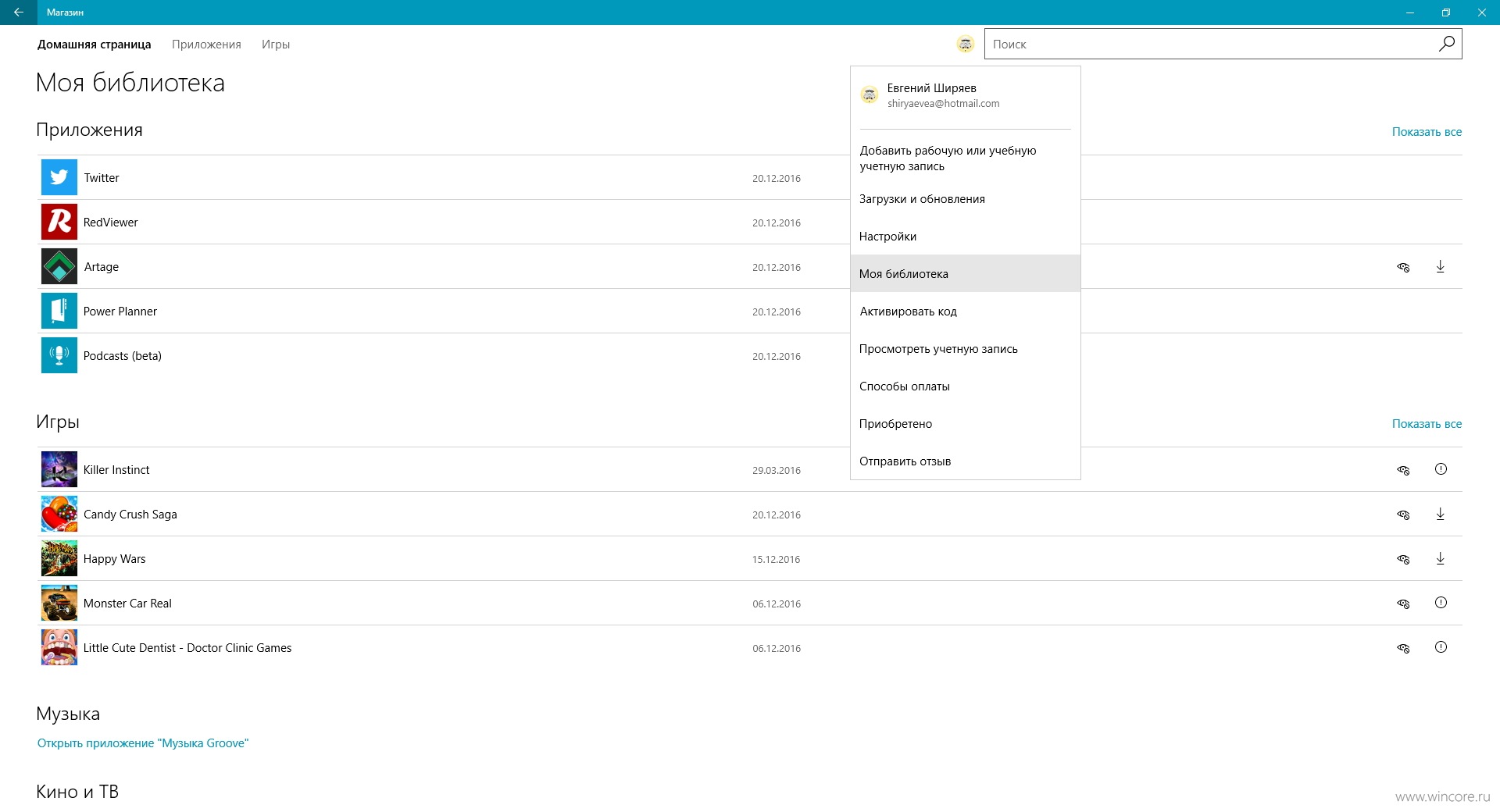The height and width of the screenshot is (812, 1500).
Task: Click the Killer Instinct row title
Action: pos(116,470)
